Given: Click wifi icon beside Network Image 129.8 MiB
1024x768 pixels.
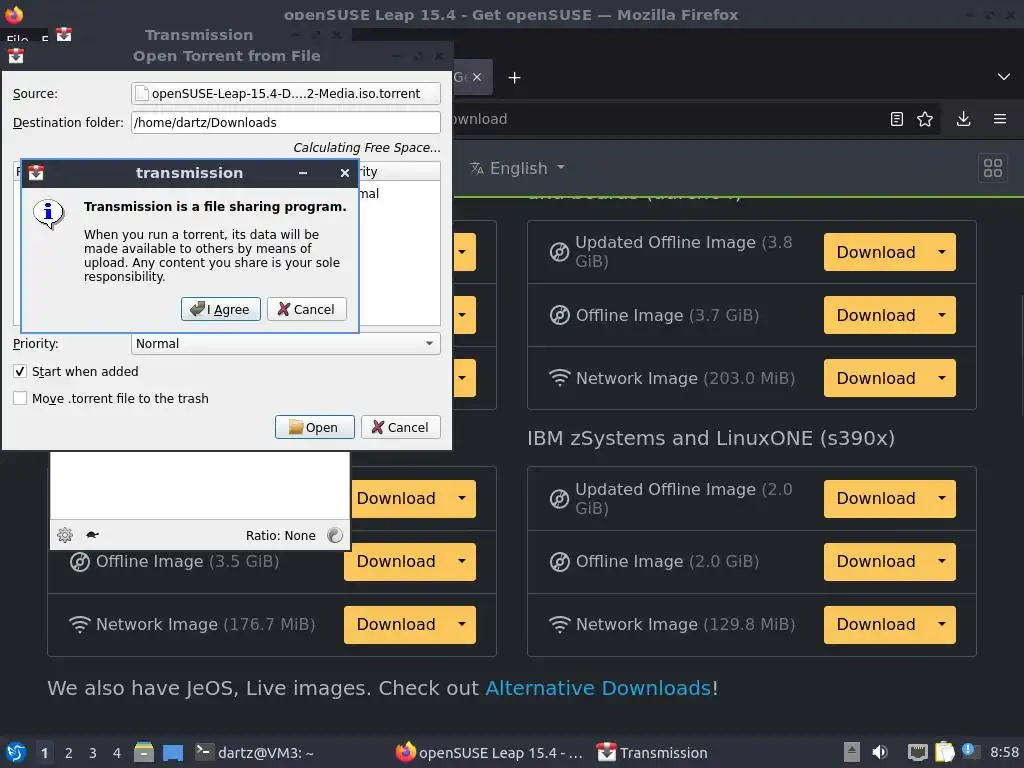Looking at the screenshot, I should coord(560,624).
